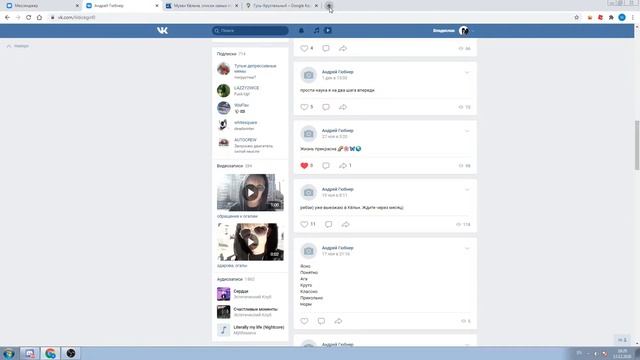Open the notifications bell in VK header
Image resolution: width=640 pixels, height=360 pixels.
click(301, 31)
